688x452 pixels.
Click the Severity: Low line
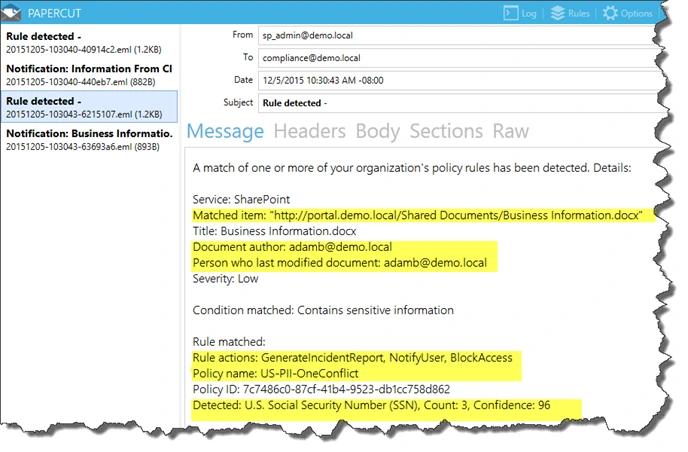226,279
